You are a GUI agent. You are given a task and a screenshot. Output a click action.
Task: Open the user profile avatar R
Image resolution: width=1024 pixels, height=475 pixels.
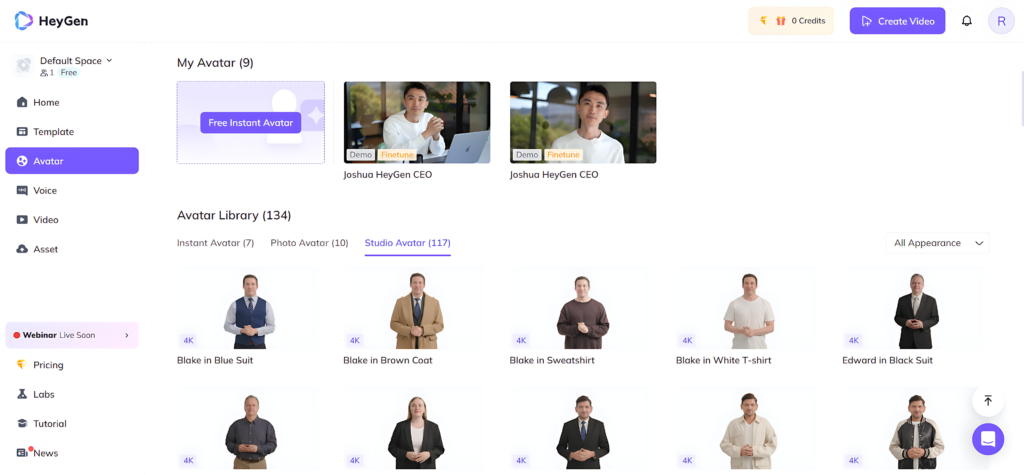pos(1001,21)
